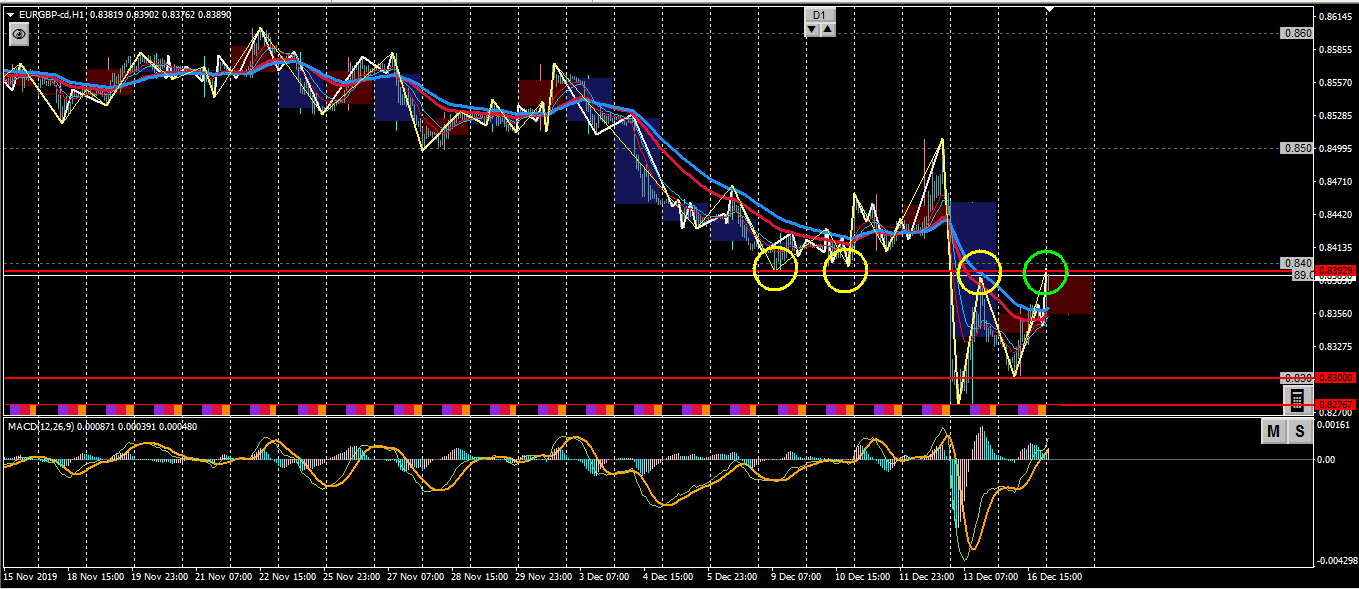1359x589 pixels.
Task: Click the EURGBP-cd,H1 chart title text
Action: point(52,15)
